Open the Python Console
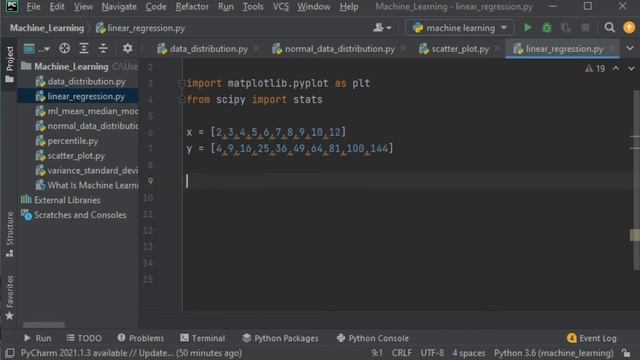This screenshot has width=640, height=360. coord(373,338)
